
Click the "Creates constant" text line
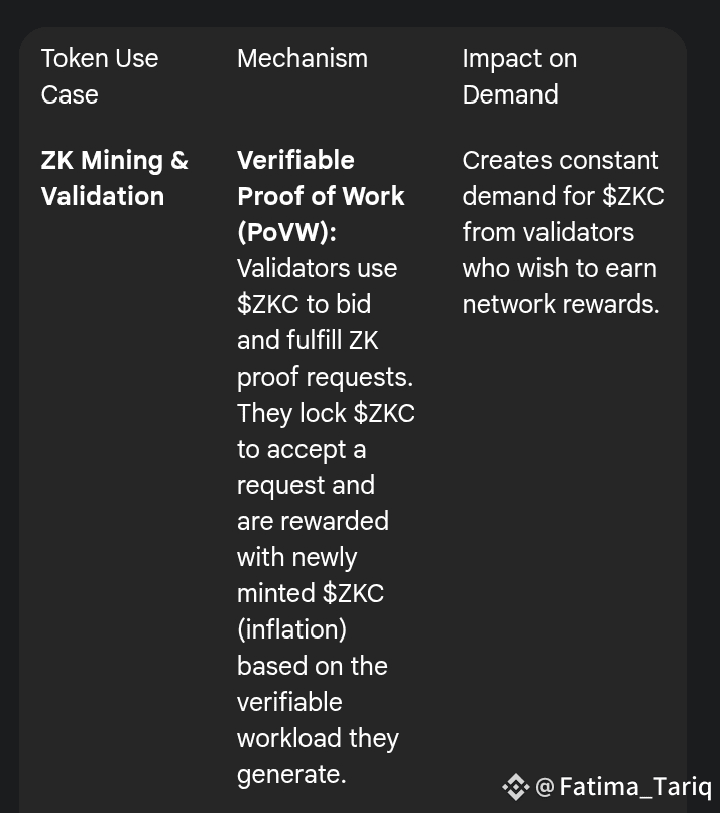[560, 160]
